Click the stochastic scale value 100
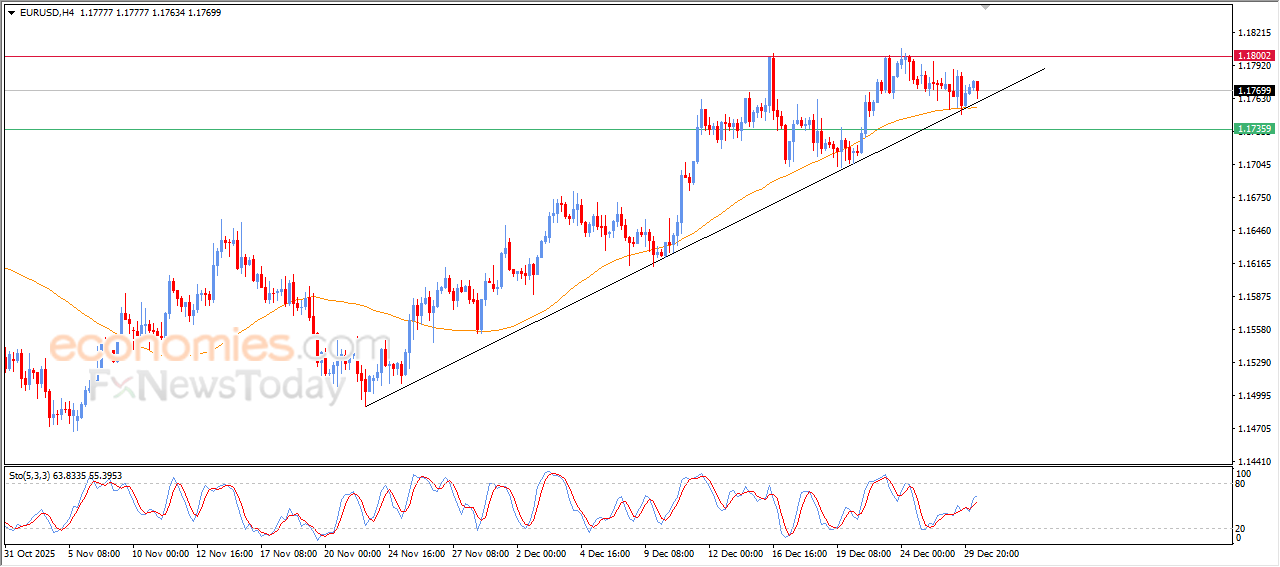The height and width of the screenshot is (567, 1280). click(1244, 473)
